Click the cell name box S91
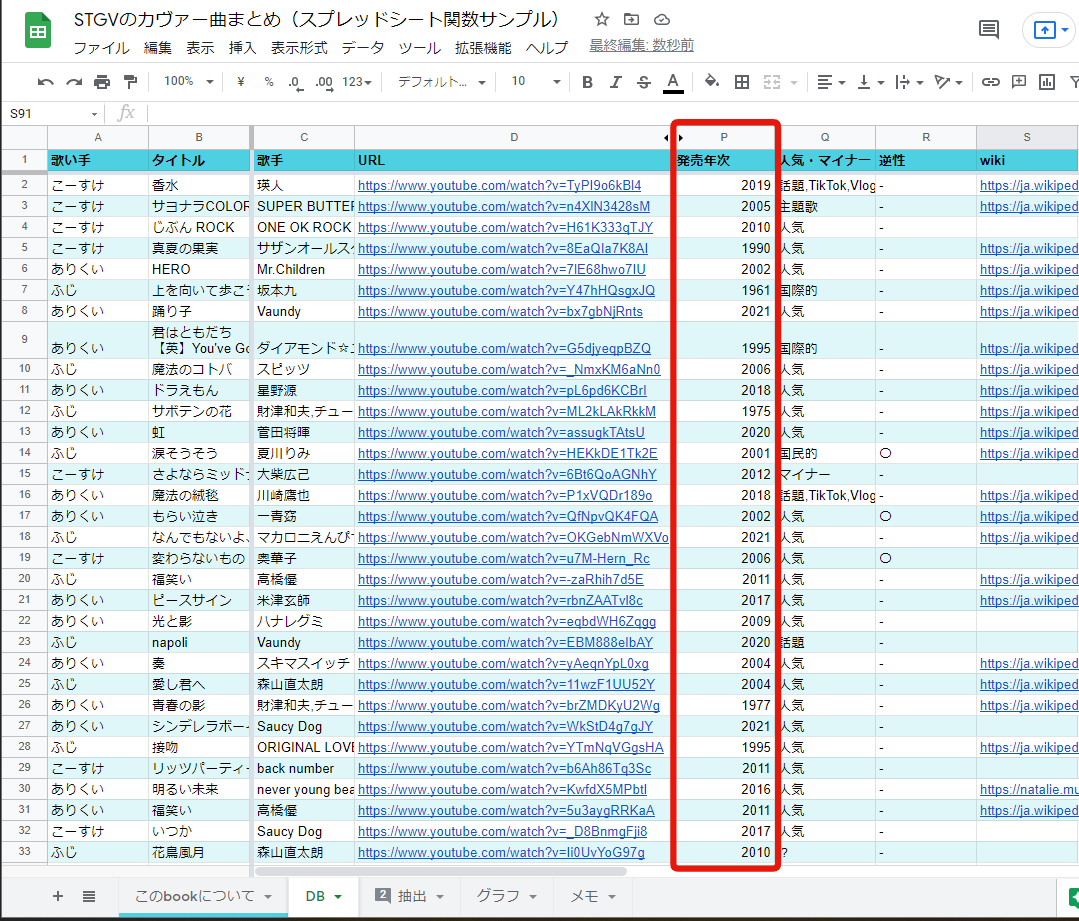The width and height of the screenshot is (1079, 921). click(x=52, y=114)
